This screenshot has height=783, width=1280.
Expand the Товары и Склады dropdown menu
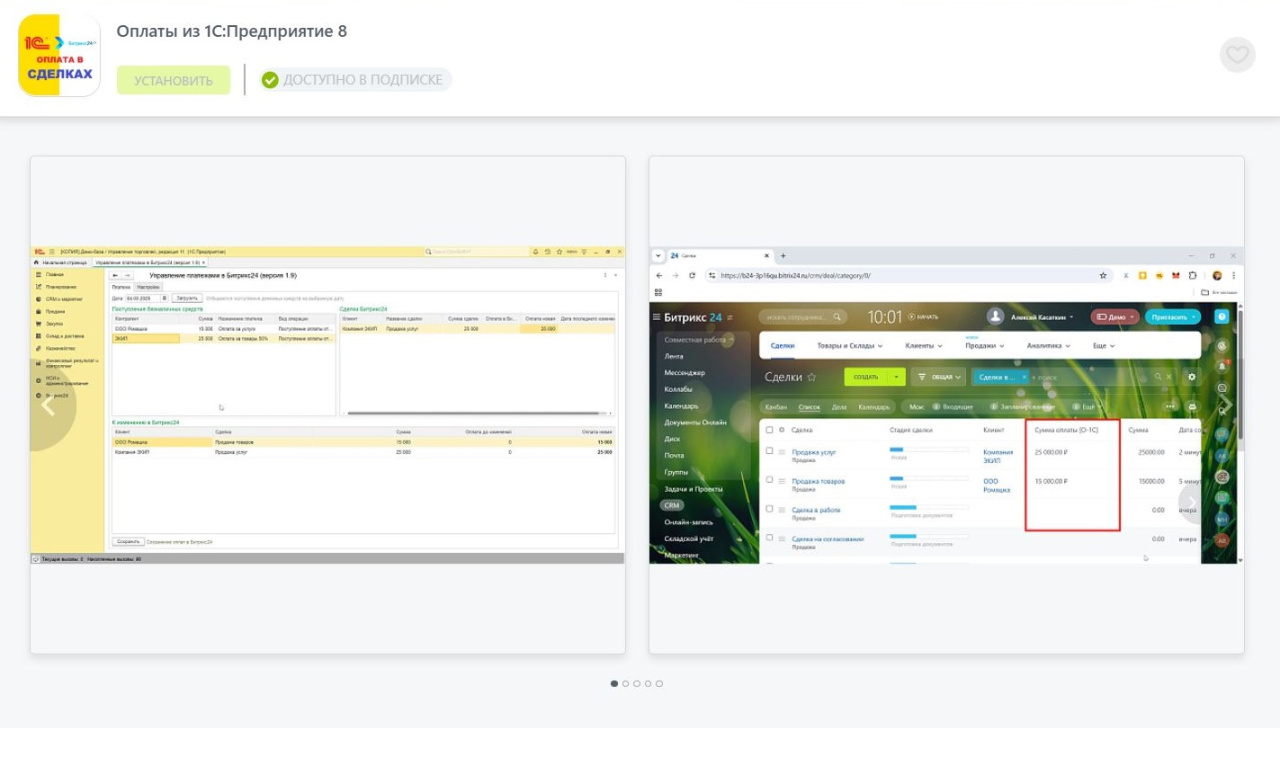pos(849,346)
